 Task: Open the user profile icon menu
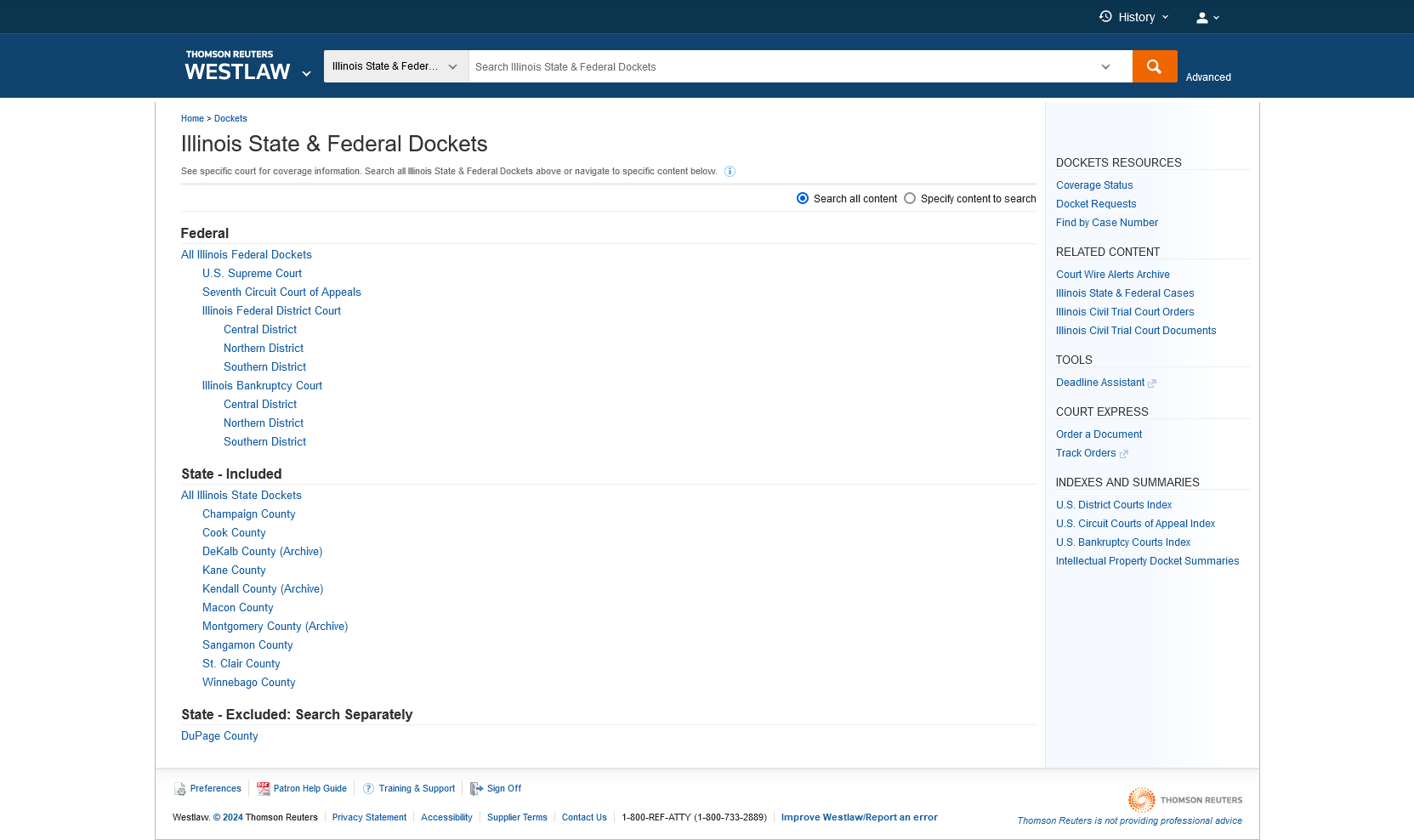(x=1202, y=18)
